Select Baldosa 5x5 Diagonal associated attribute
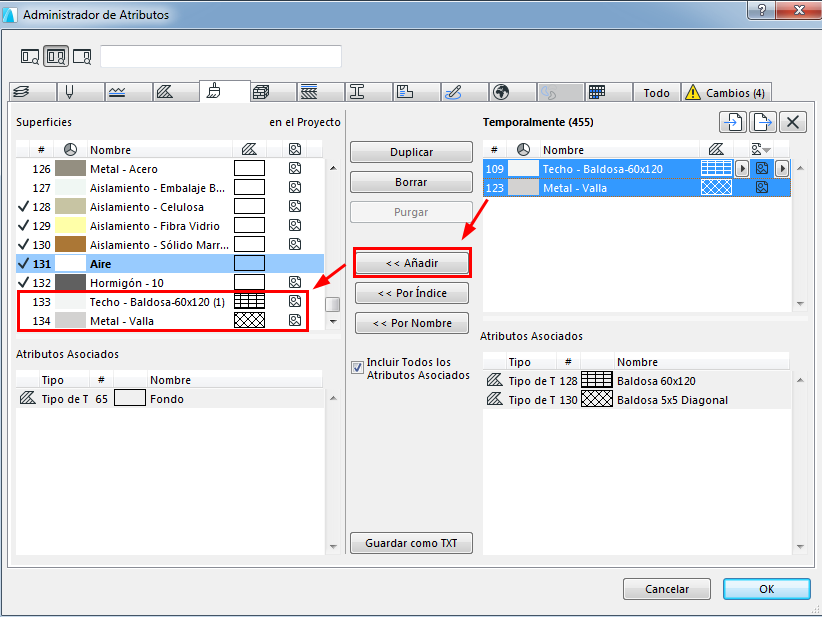The height and width of the screenshot is (617, 822). 636,399
